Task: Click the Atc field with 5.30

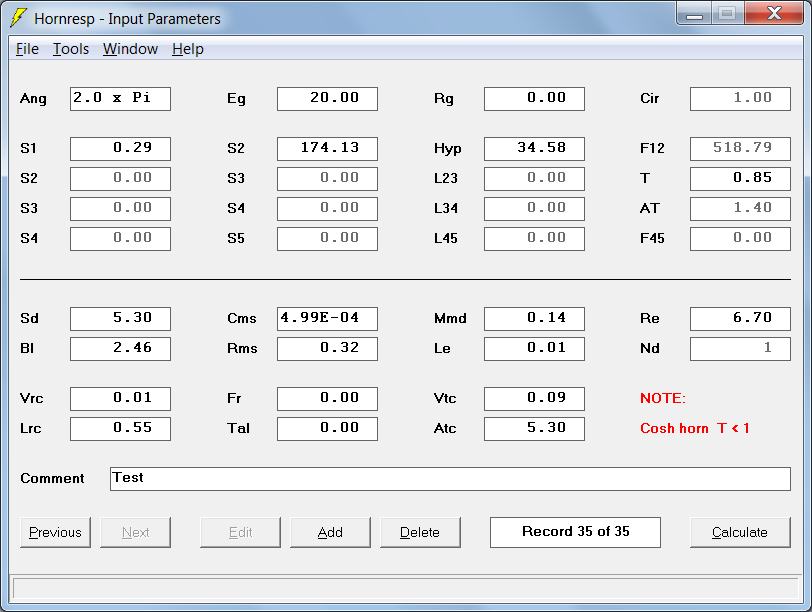Action: (x=534, y=429)
